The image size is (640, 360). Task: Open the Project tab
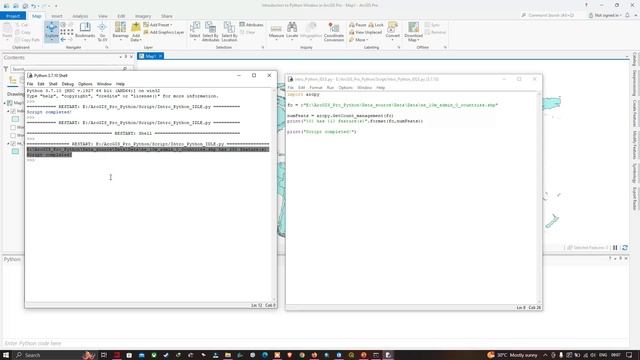(13, 16)
